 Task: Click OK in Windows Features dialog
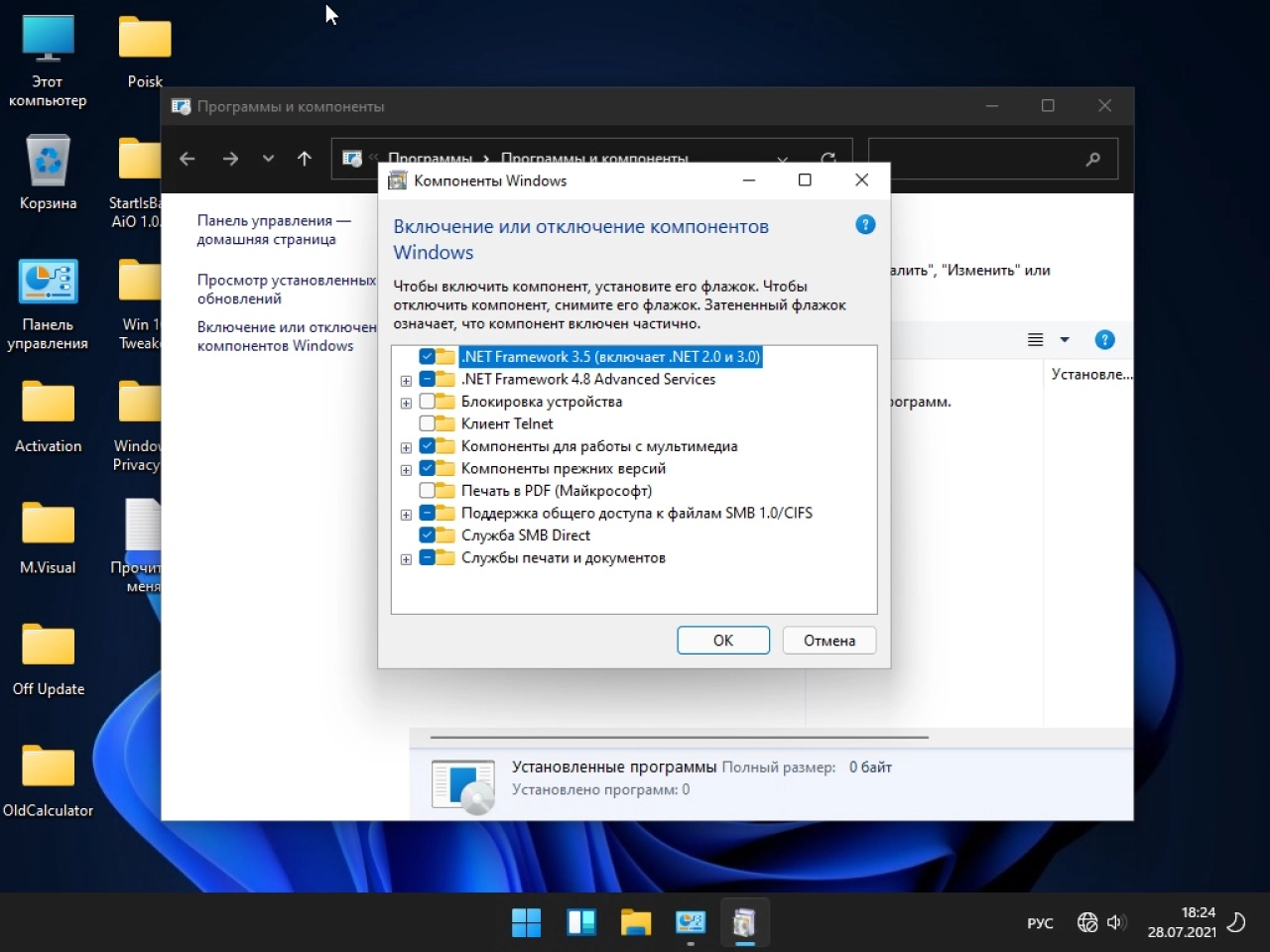723,641
